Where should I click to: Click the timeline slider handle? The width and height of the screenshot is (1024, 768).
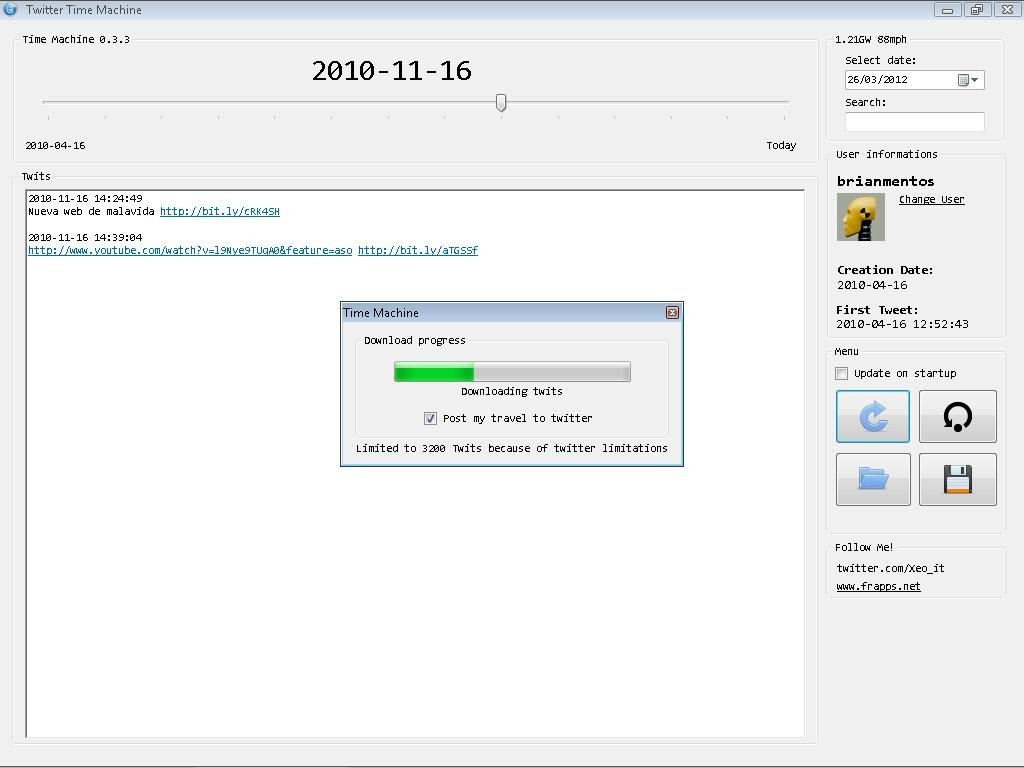coord(501,102)
